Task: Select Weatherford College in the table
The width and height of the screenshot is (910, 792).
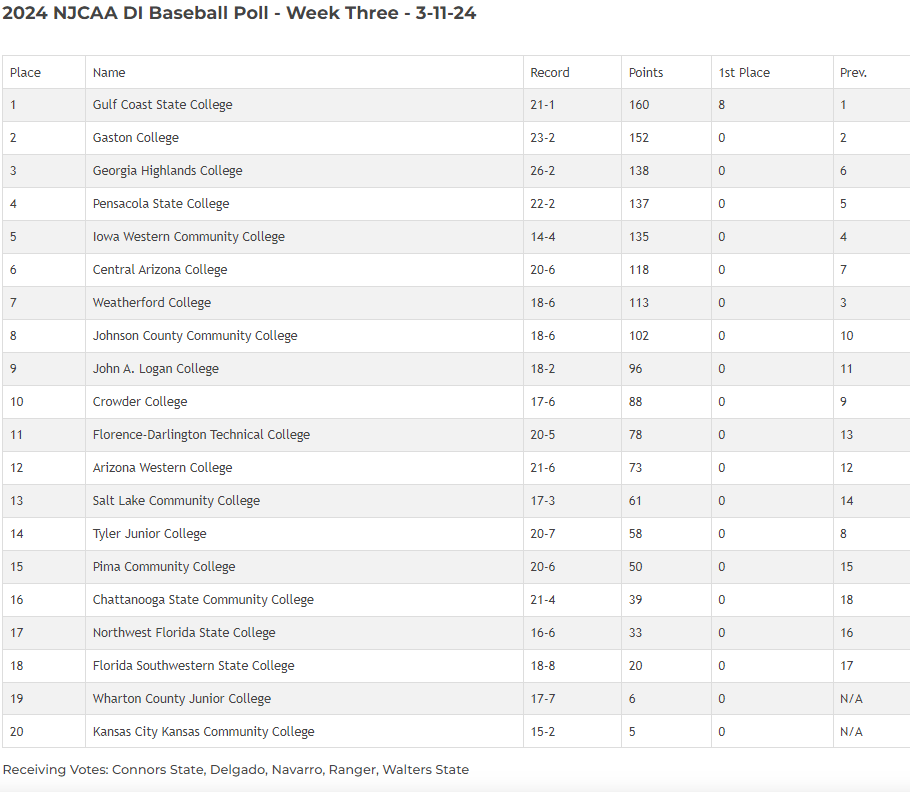Action: point(152,303)
